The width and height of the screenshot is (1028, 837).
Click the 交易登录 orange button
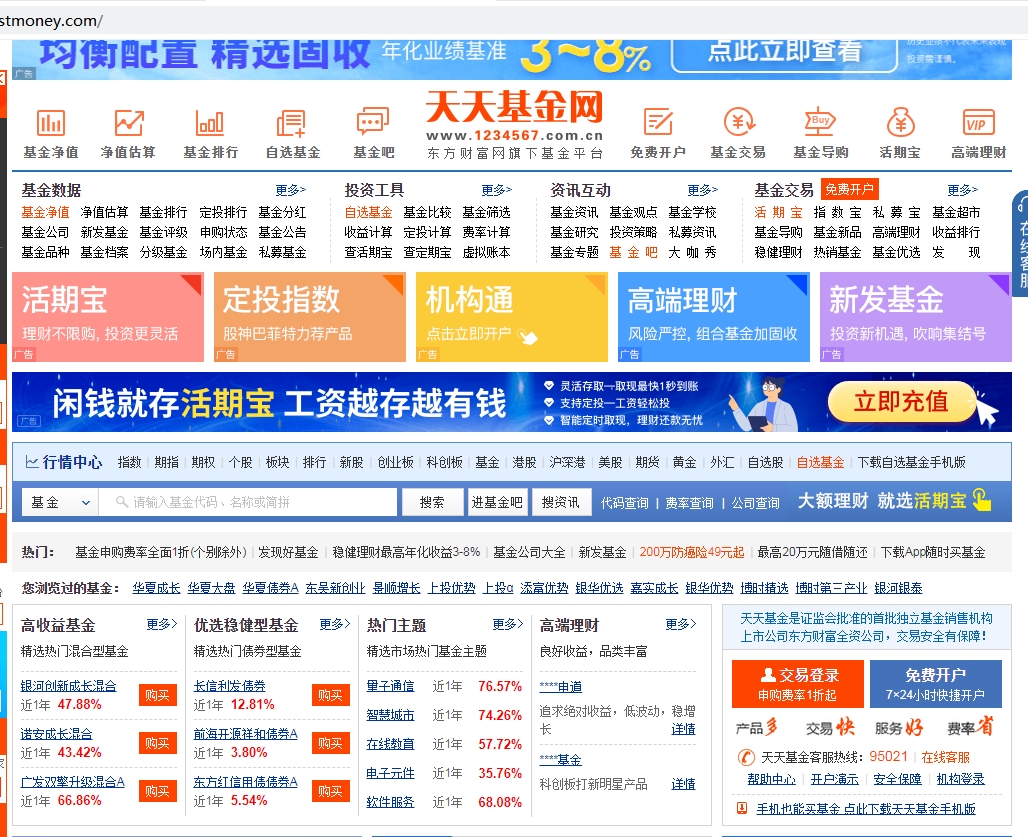pos(797,684)
